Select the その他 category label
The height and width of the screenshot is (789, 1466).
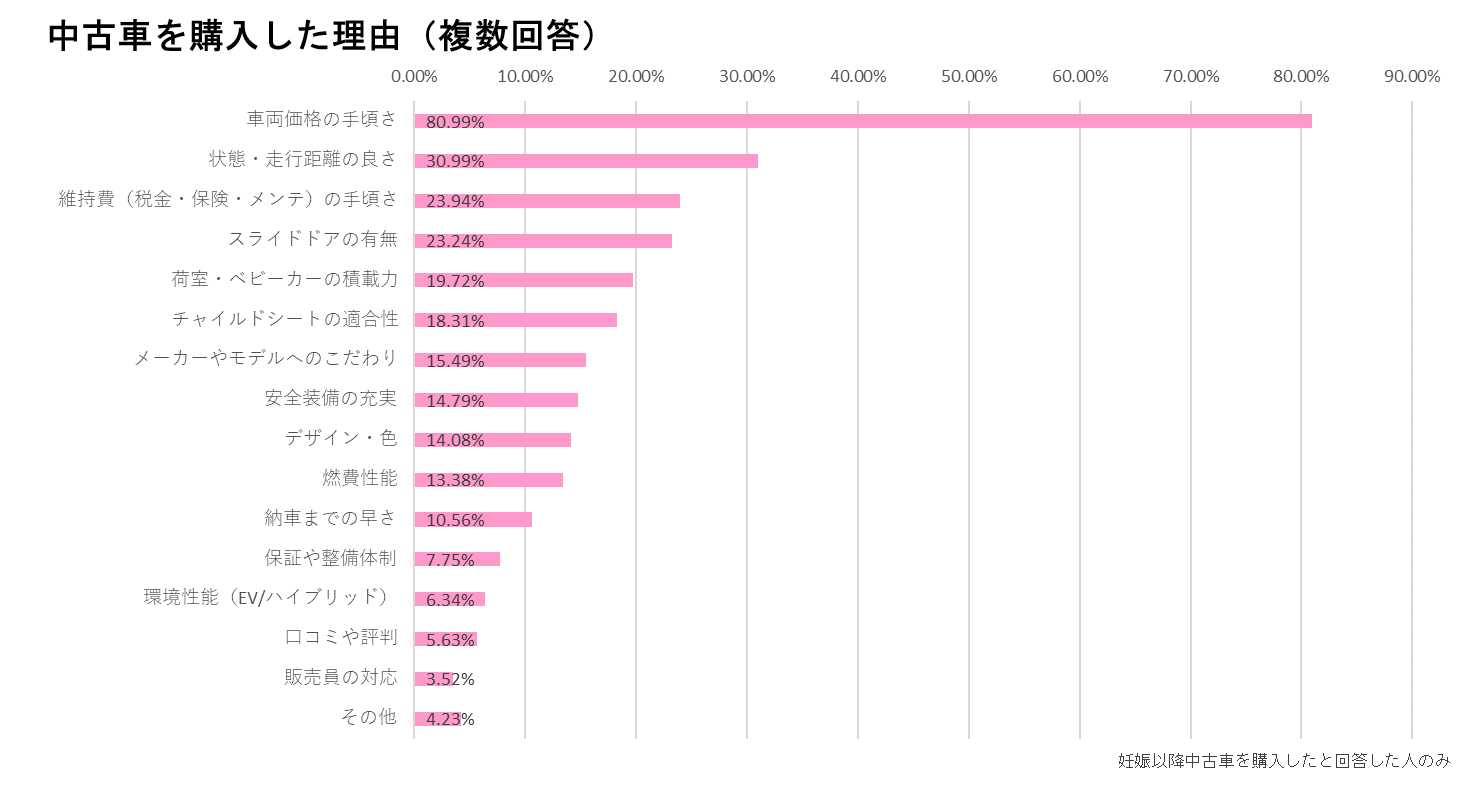click(x=368, y=717)
